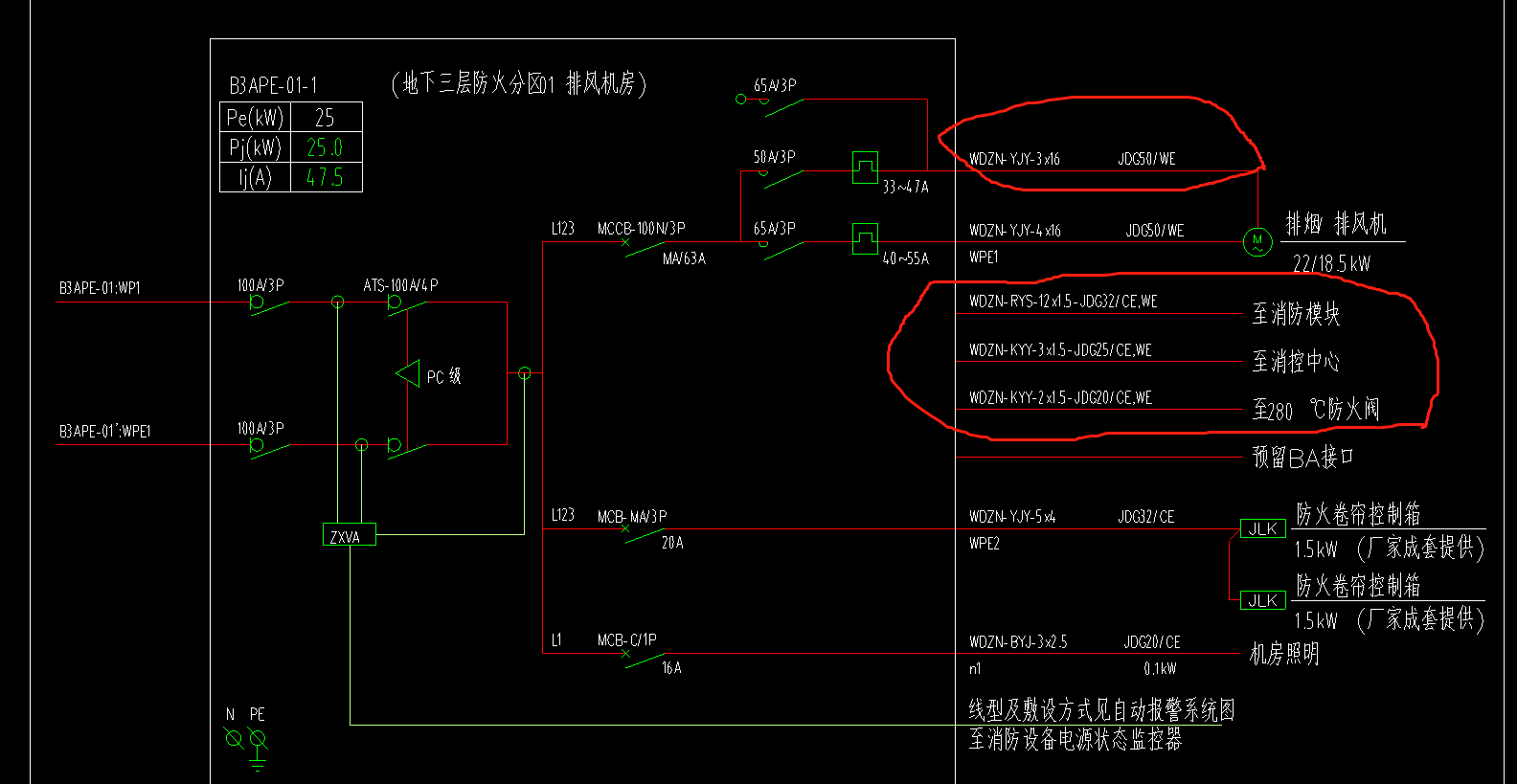Select the 地下三层防火分区01 排风机房 note

(x=519, y=83)
